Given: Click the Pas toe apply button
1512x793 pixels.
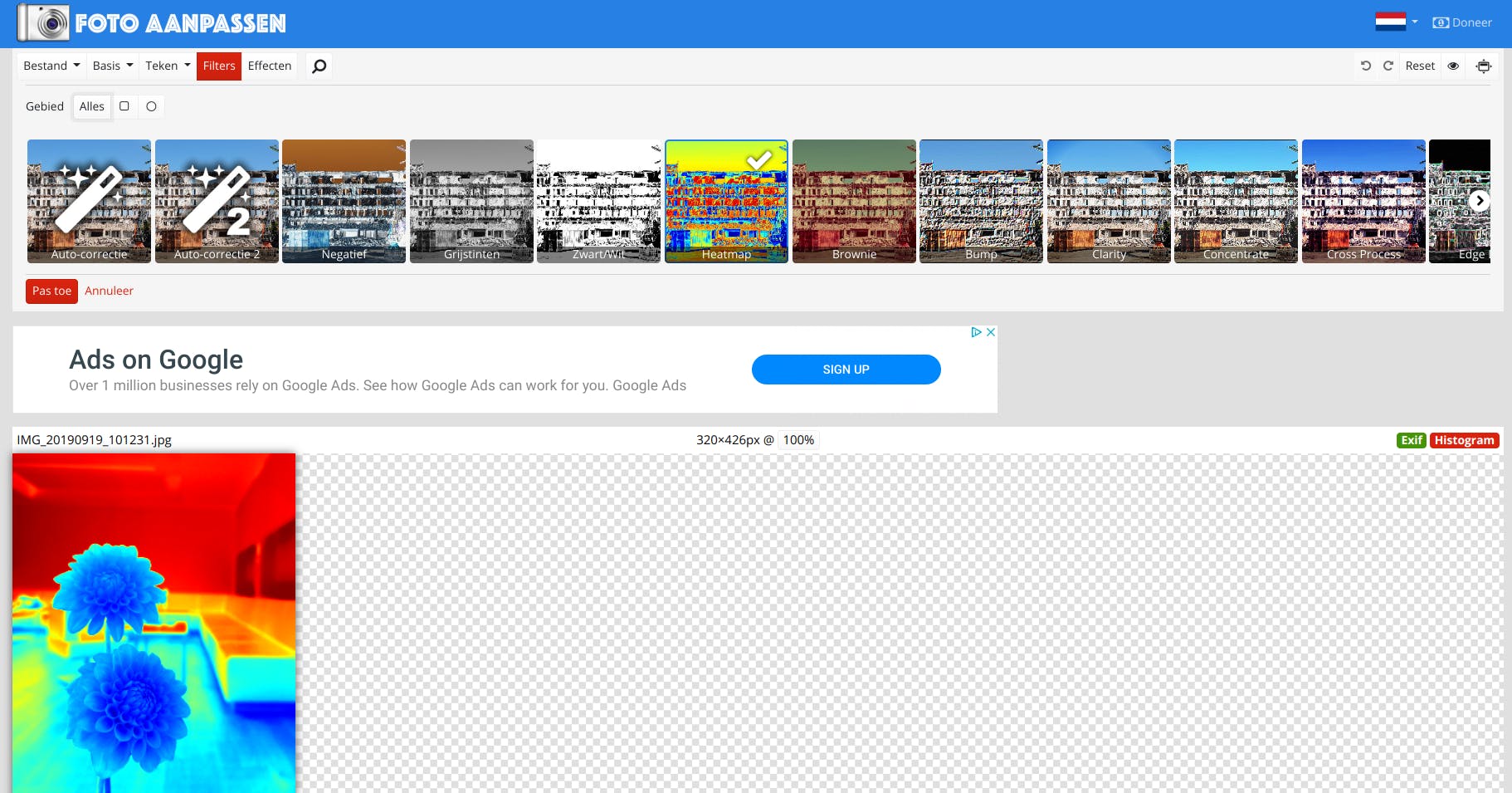Looking at the screenshot, I should pyautogui.click(x=51, y=291).
